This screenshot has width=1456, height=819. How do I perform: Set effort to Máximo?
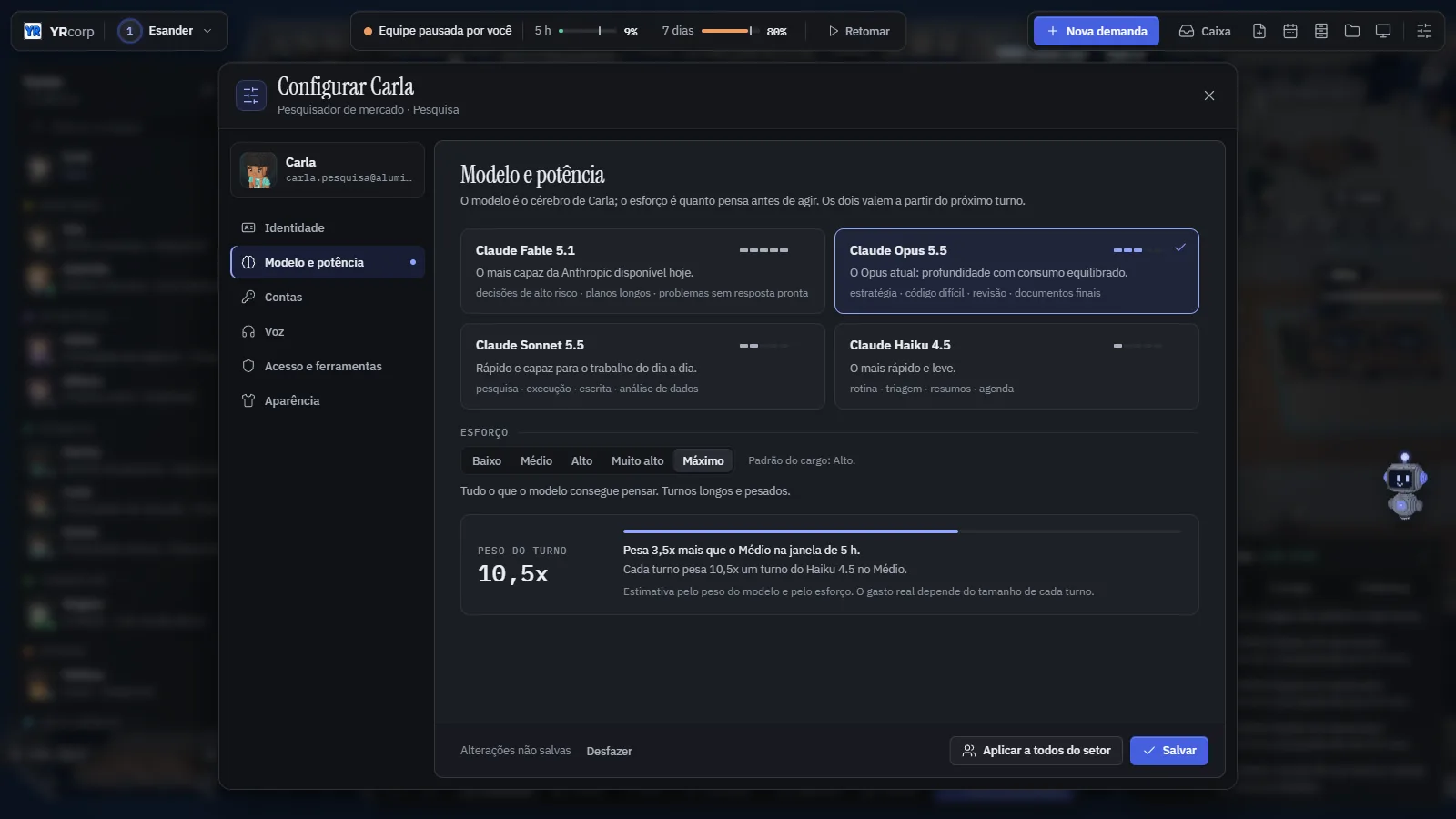(703, 460)
